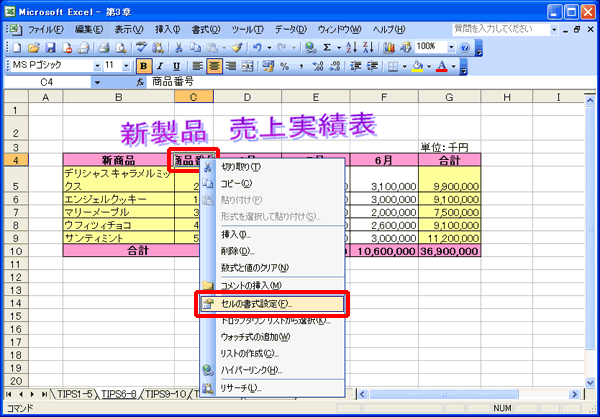
Task: Open Print Preview from the toolbar
Action: point(121,48)
